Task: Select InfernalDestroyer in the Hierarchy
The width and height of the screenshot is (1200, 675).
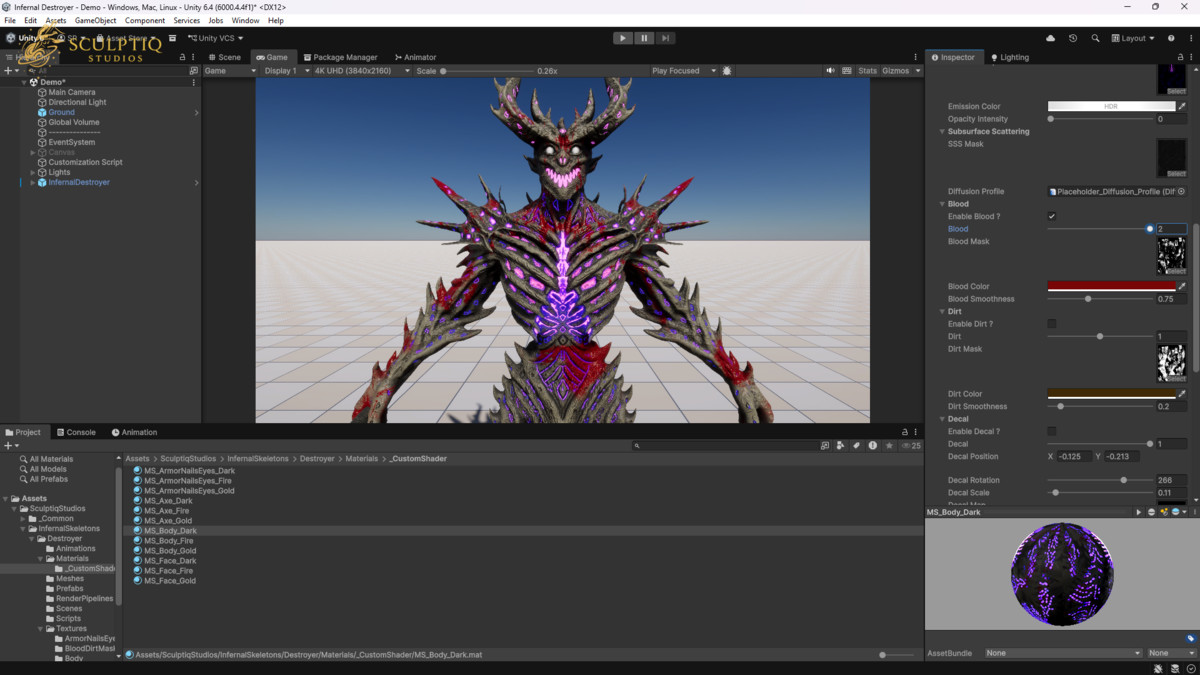Action: coord(79,182)
